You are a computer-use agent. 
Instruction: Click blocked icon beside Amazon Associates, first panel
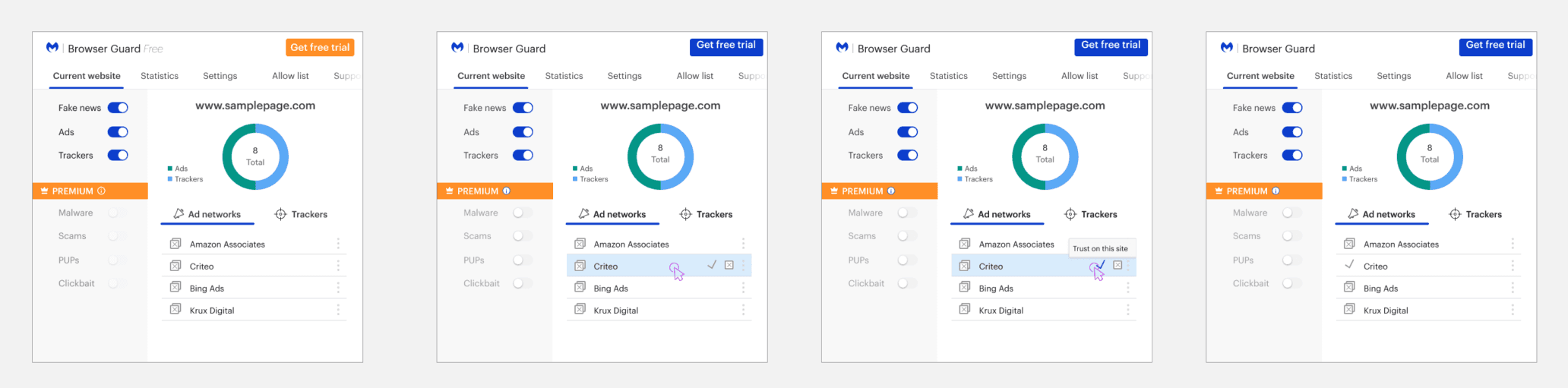tap(175, 244)
